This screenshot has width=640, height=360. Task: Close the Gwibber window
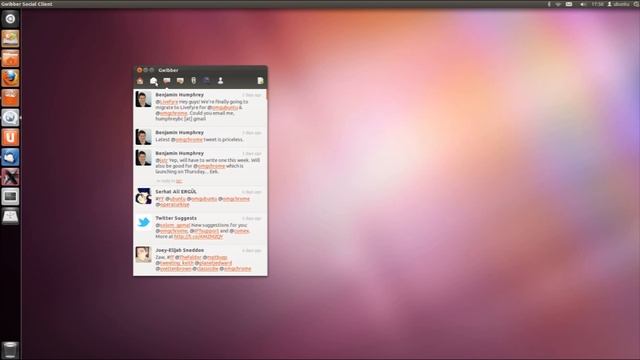(x=140, y=70)
